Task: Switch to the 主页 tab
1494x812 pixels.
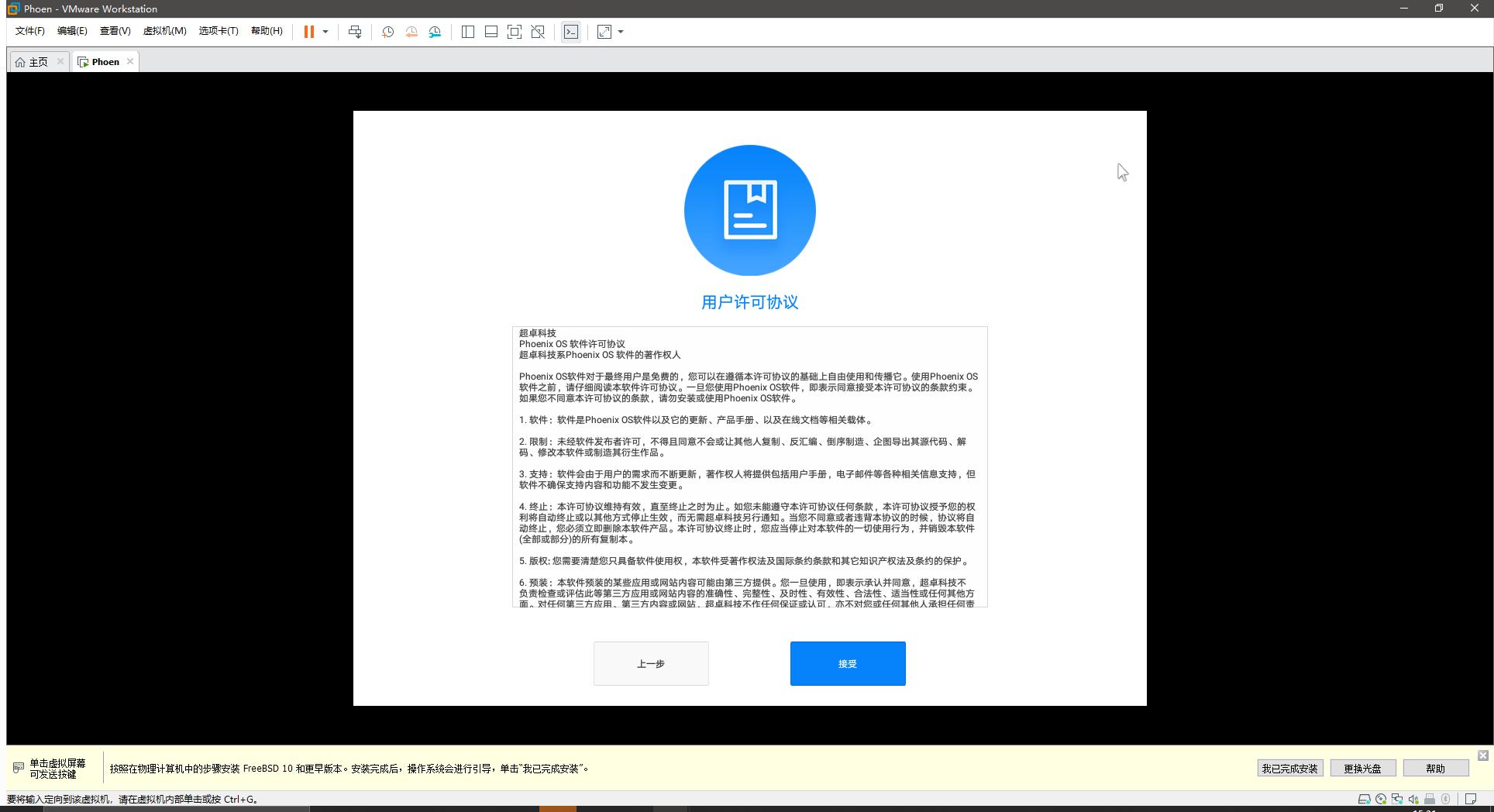Action: pos(36,61)
